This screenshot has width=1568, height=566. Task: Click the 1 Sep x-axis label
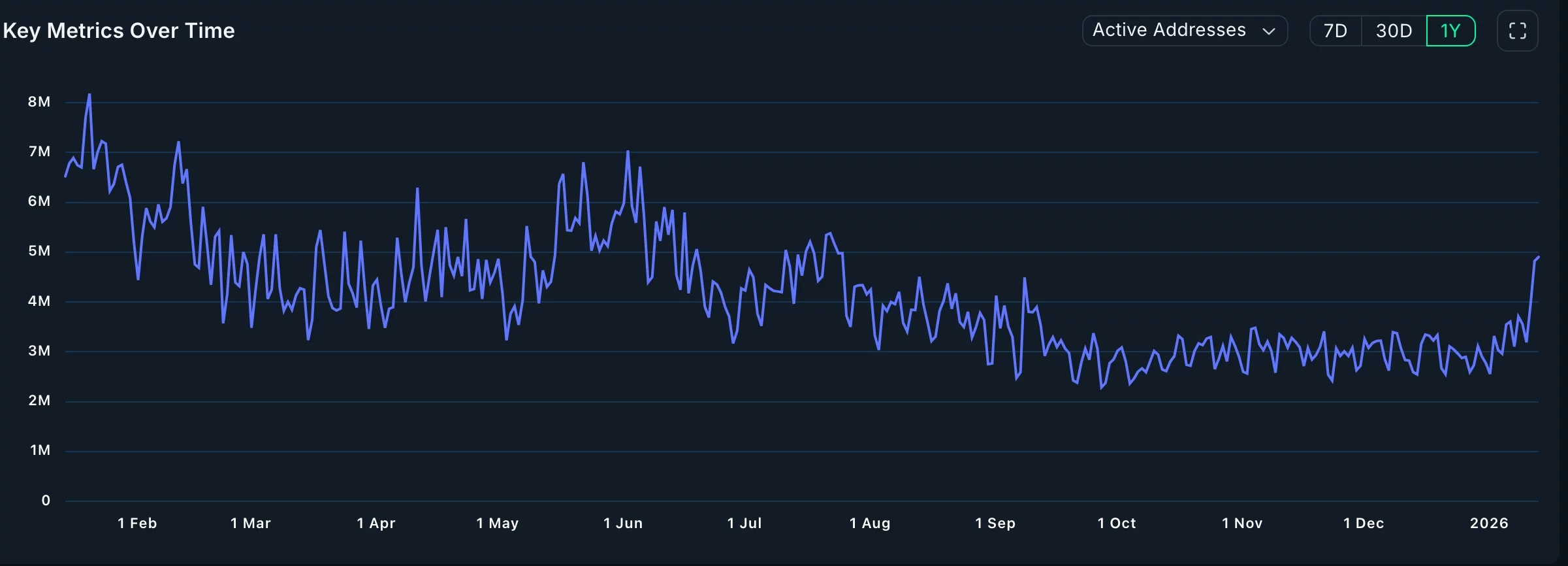coord(995,523)
